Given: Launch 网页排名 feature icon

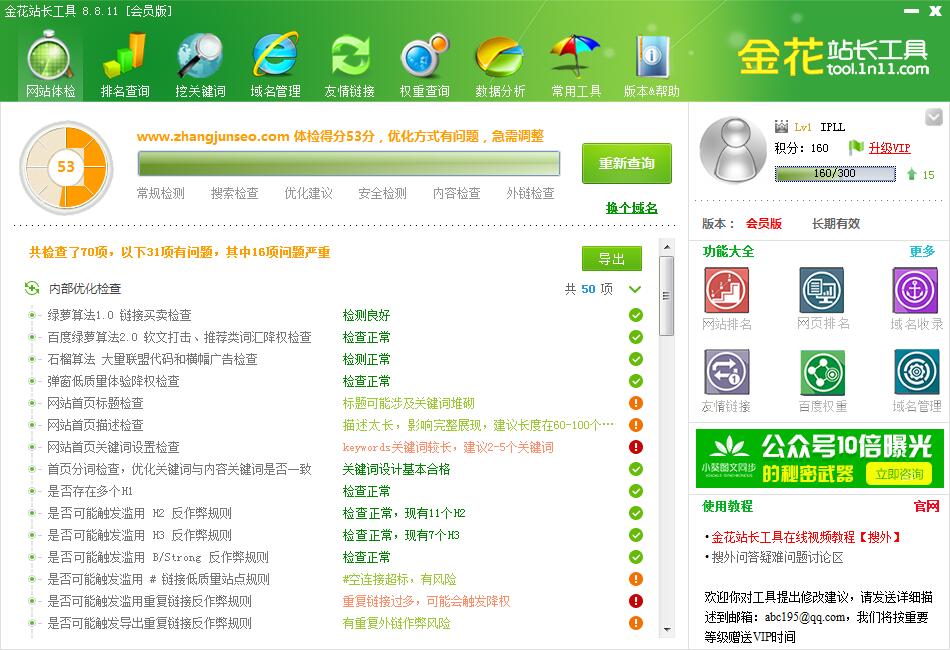Looking at the screenshot, I should coord(822,290).
